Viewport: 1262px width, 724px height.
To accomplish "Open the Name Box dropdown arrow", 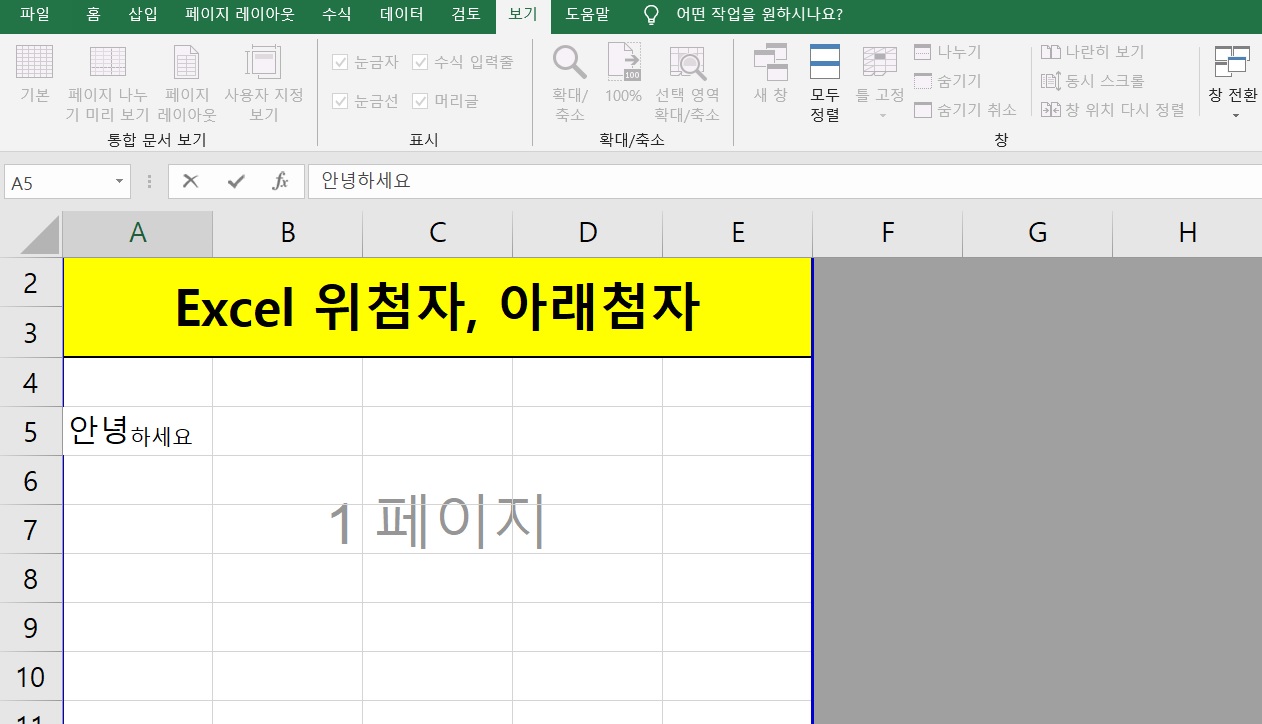I will coord(120,182).
